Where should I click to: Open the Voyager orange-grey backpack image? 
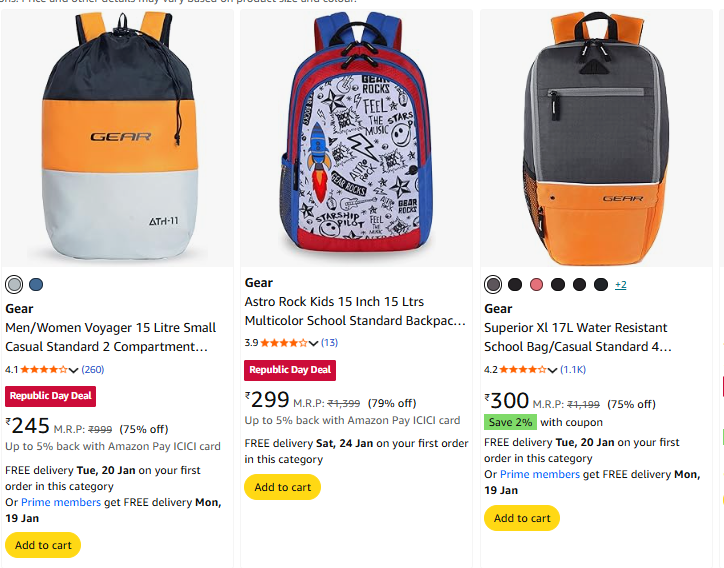[118, 138]
